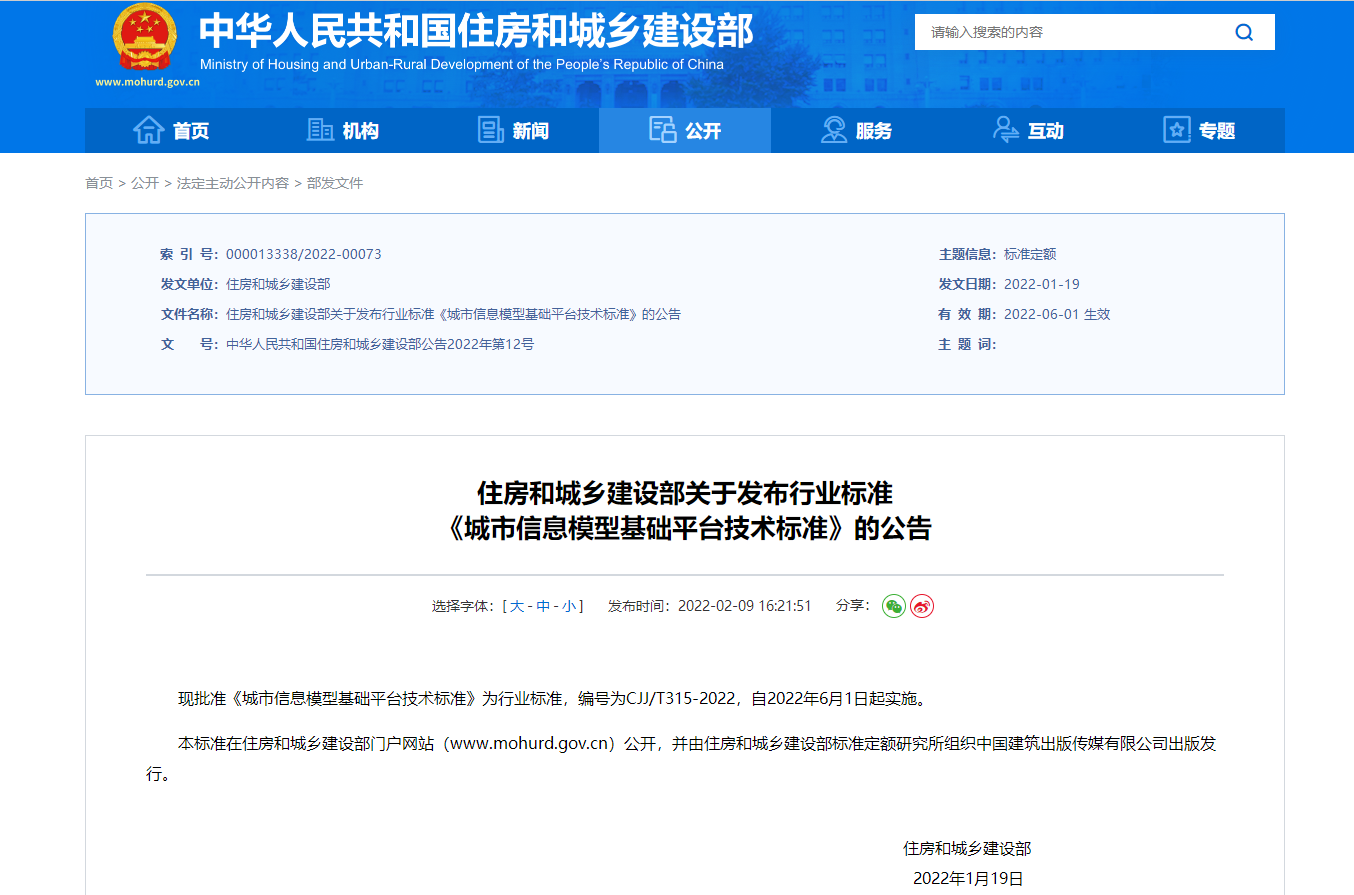1354x895 pixels.
Task: Click the star icon for 专题
Action: [x=1177, y=130]
